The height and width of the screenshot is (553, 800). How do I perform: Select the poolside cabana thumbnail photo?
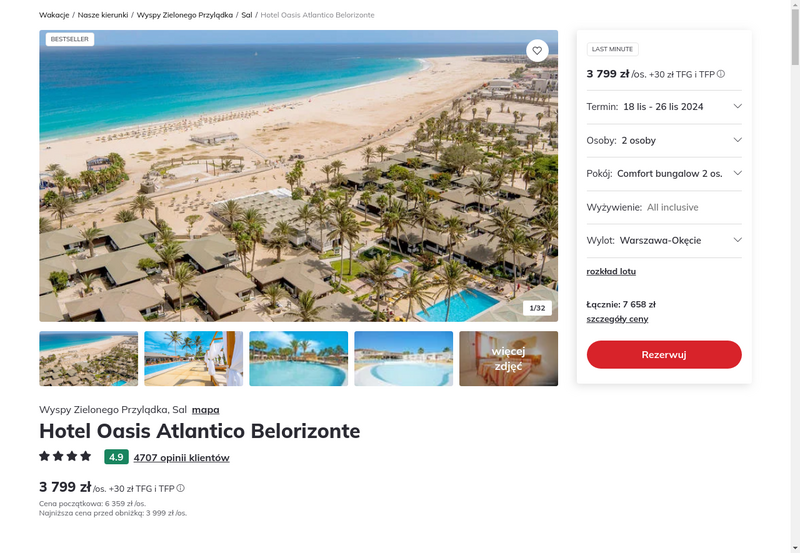click(193, 359)
